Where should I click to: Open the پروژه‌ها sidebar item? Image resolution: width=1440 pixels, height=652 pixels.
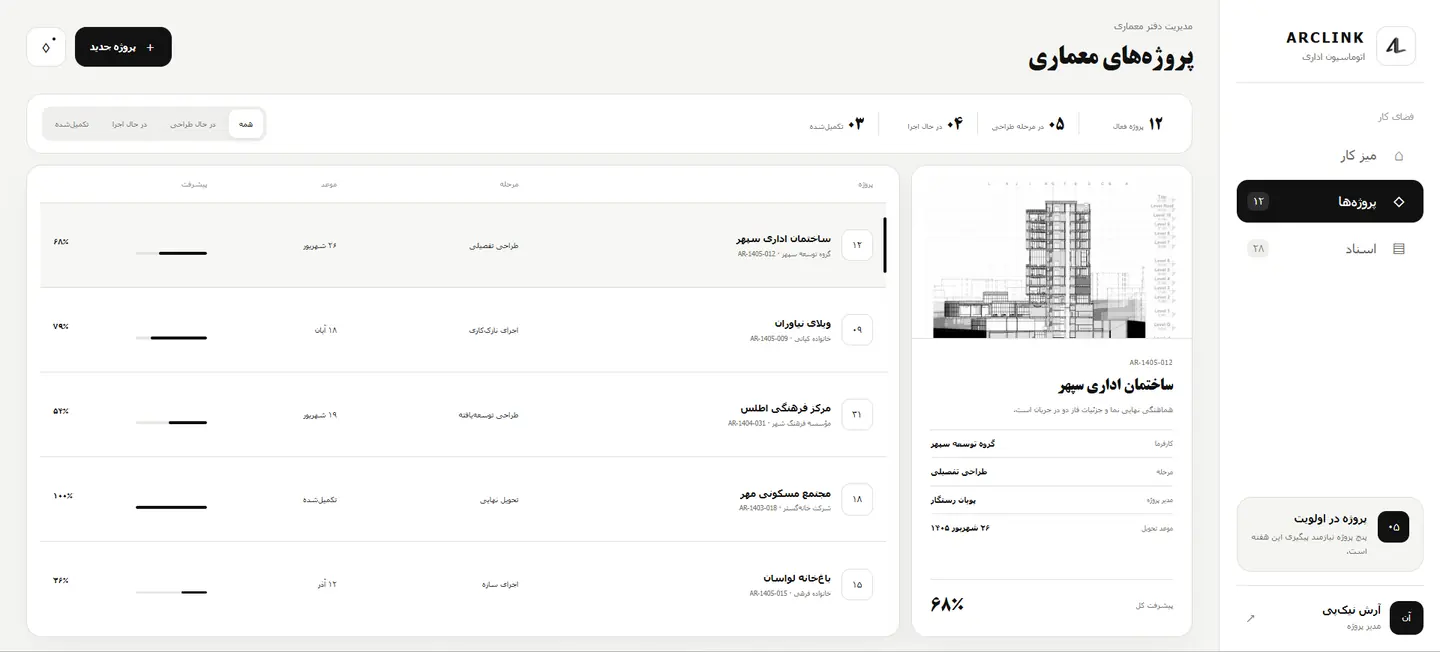pos(1330,202)
